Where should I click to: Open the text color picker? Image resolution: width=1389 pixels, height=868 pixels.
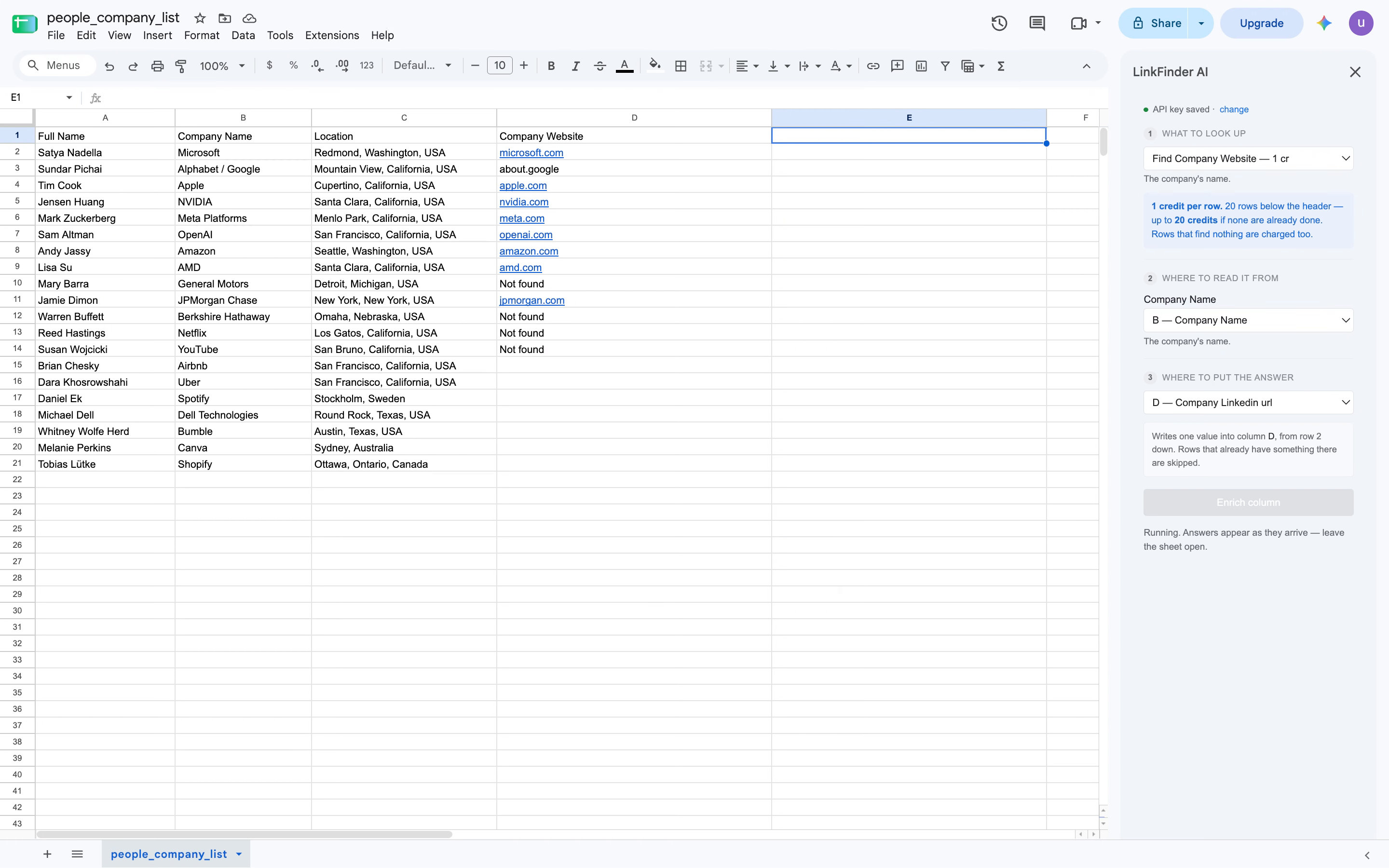coord(625,66)
